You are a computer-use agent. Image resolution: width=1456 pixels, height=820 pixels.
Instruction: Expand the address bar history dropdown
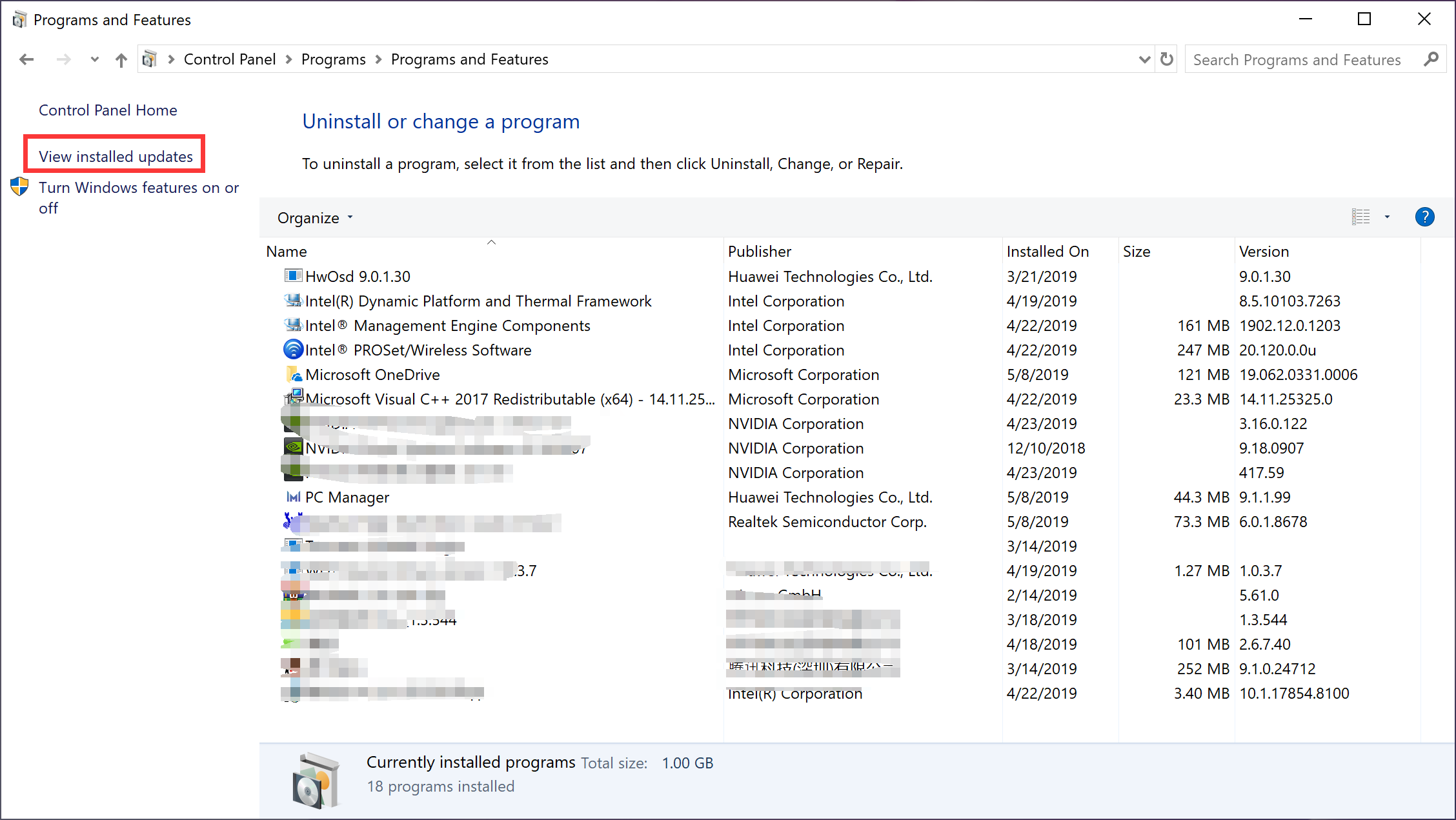coord(1144,59)
